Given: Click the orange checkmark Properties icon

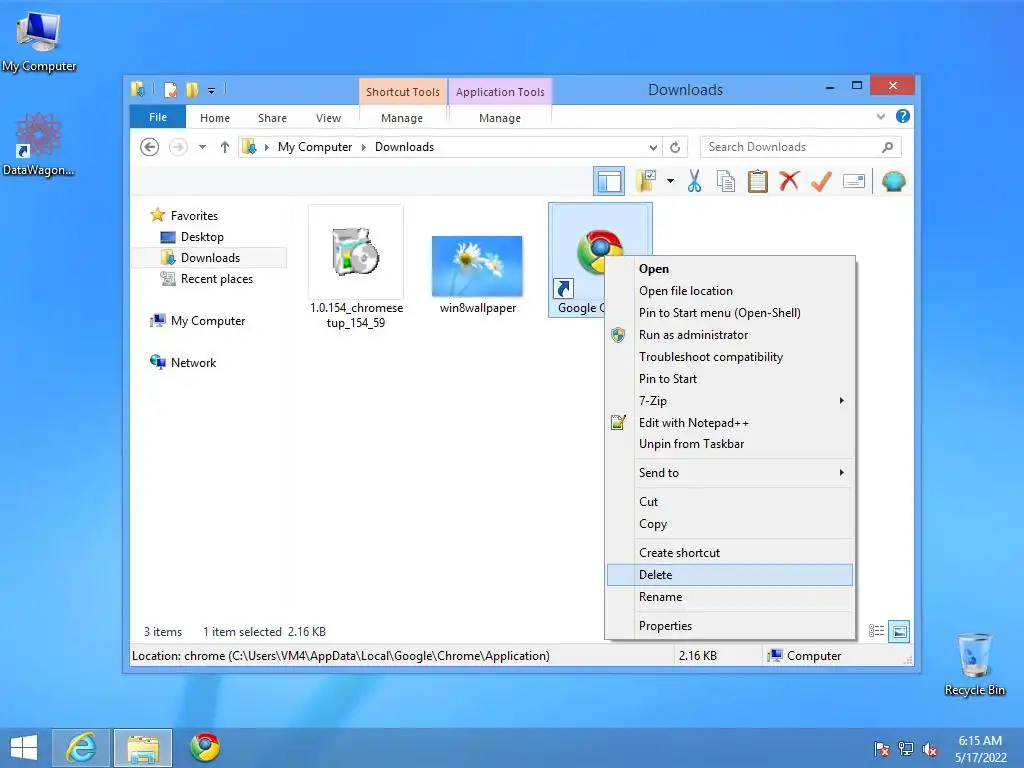Looking at the screenshot, I should tap(821, 181).
